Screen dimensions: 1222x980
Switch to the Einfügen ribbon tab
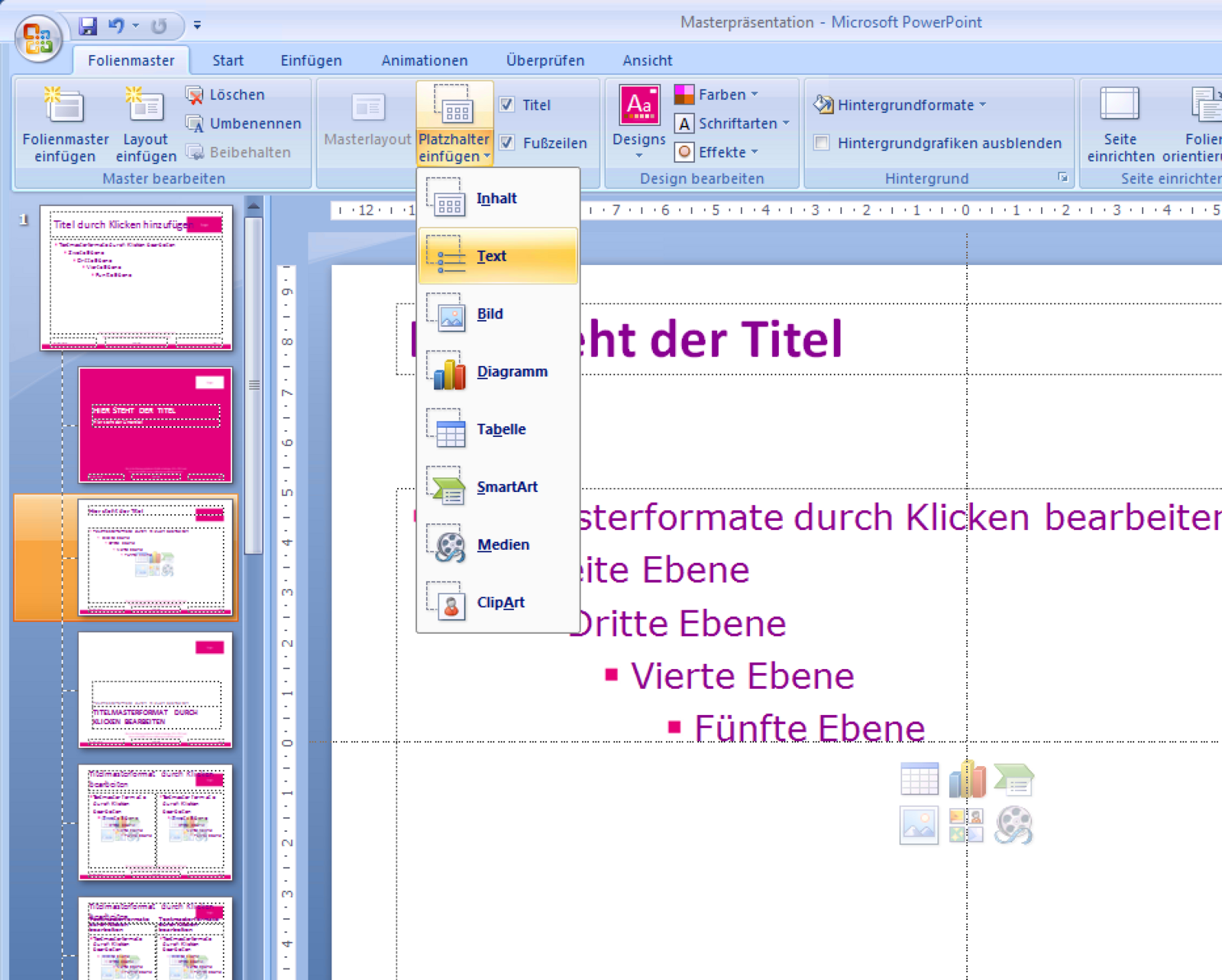pyautogui.click(x=311, y=60)
